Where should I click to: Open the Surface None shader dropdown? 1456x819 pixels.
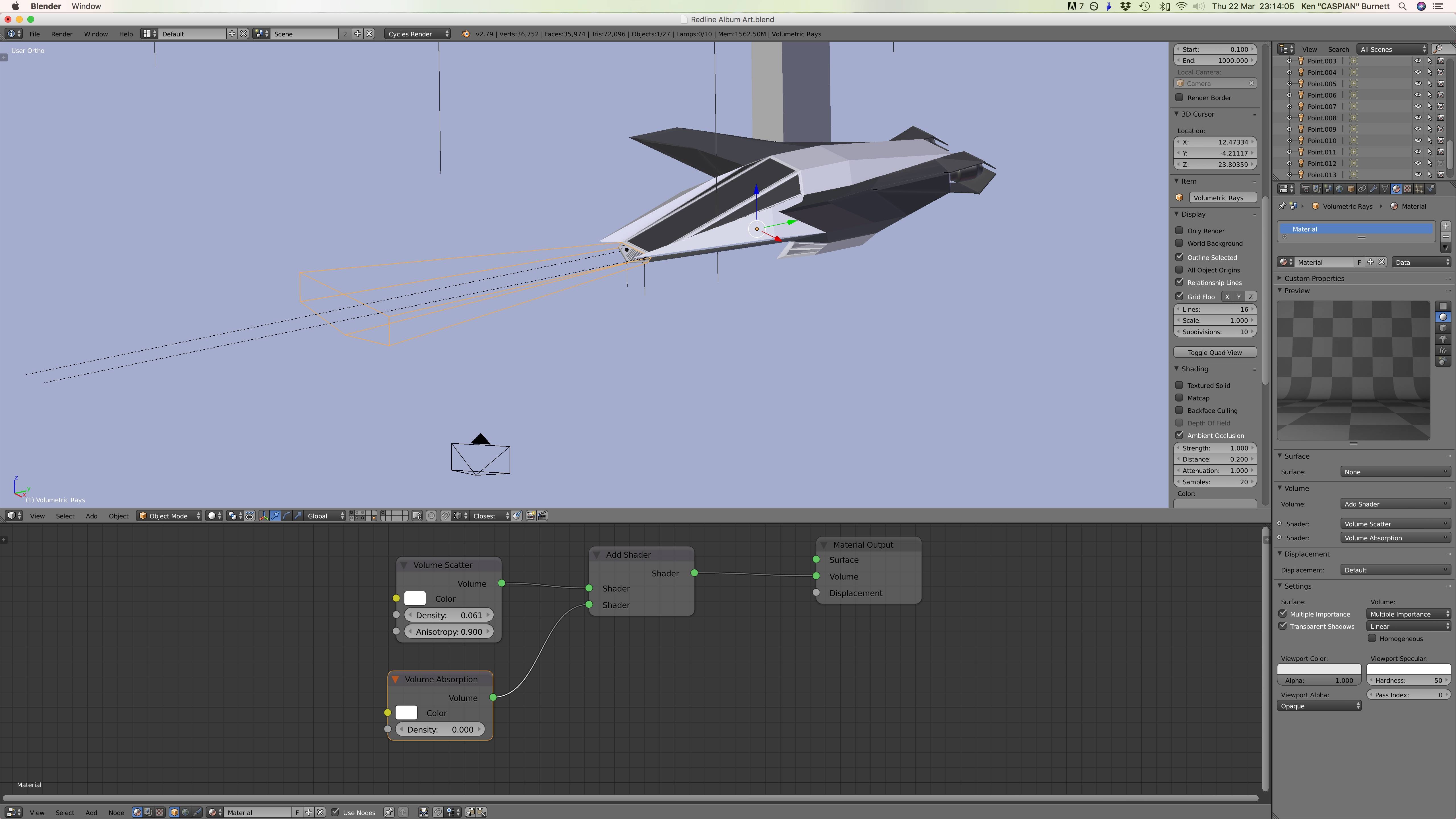(1395, 472)
